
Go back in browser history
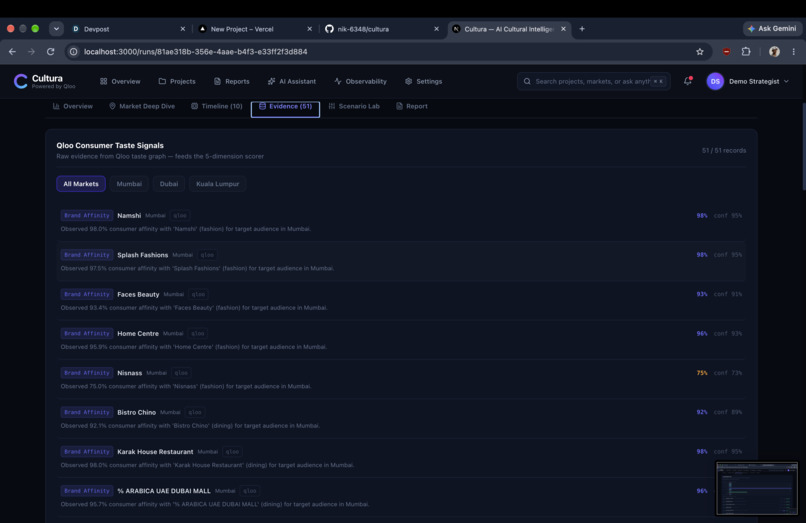[x=12, y=51]
